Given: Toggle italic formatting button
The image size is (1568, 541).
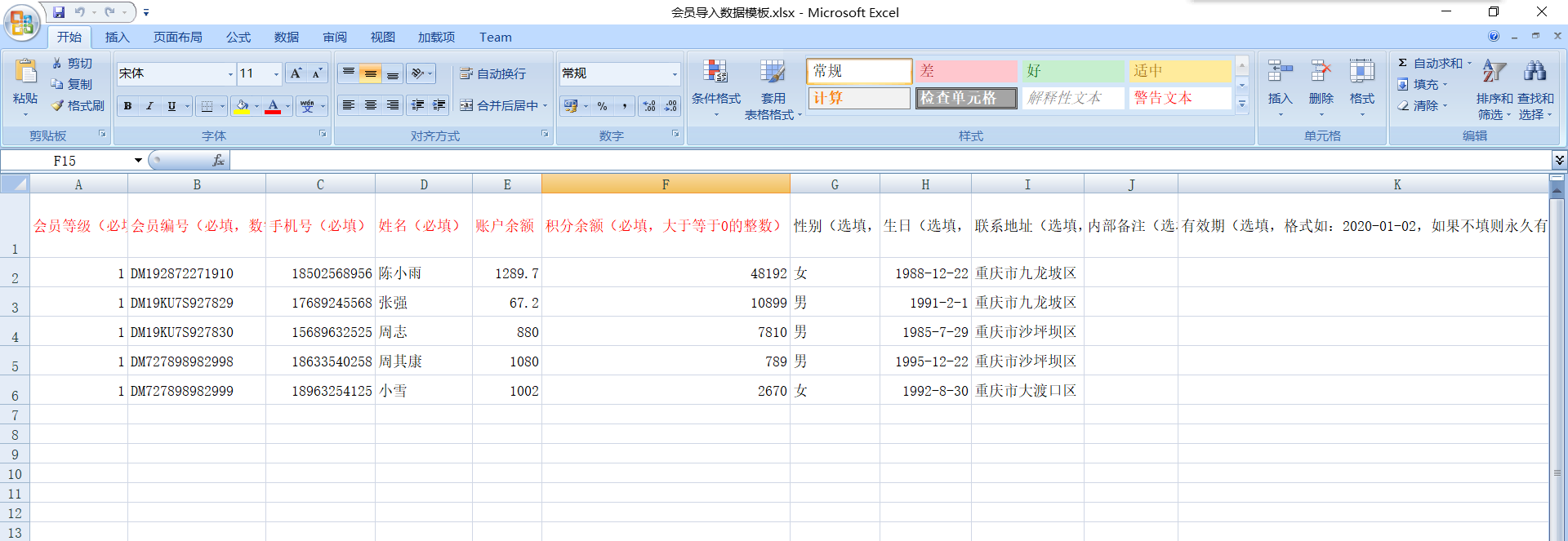Looking at the screenshot, I should click(x=149, y=106).
